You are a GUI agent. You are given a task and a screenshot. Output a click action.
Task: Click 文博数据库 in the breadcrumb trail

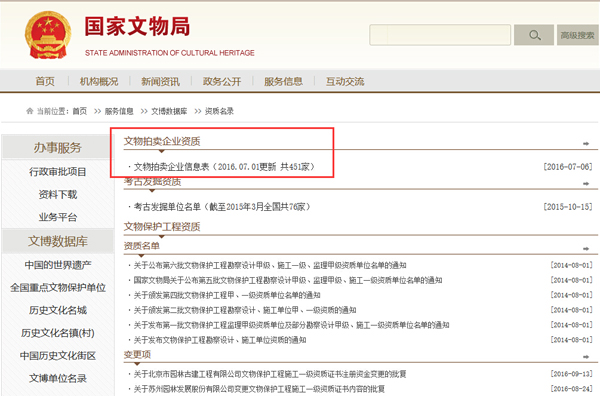pyautogui.click(x=169, y=111)
